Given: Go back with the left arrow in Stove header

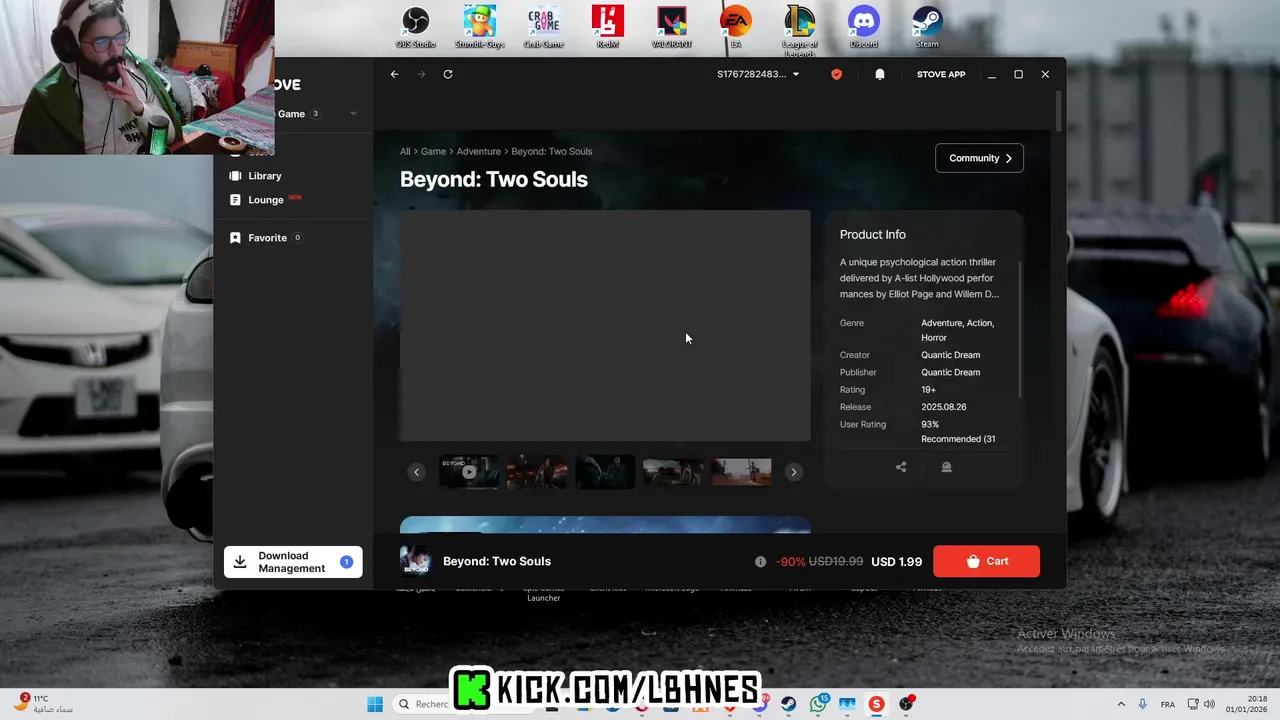Looking at the screenshot, I should pyautogui.click(x=394, y=74).
